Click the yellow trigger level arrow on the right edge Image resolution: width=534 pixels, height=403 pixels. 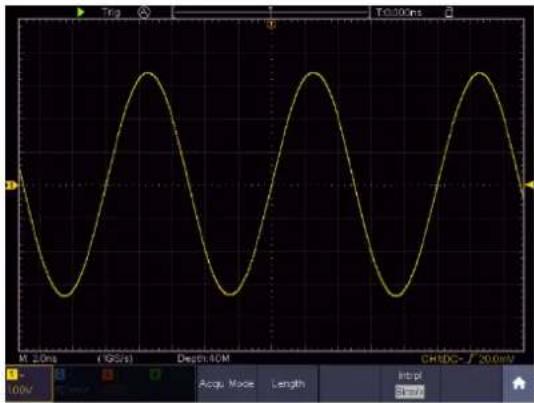click(529, 185)
